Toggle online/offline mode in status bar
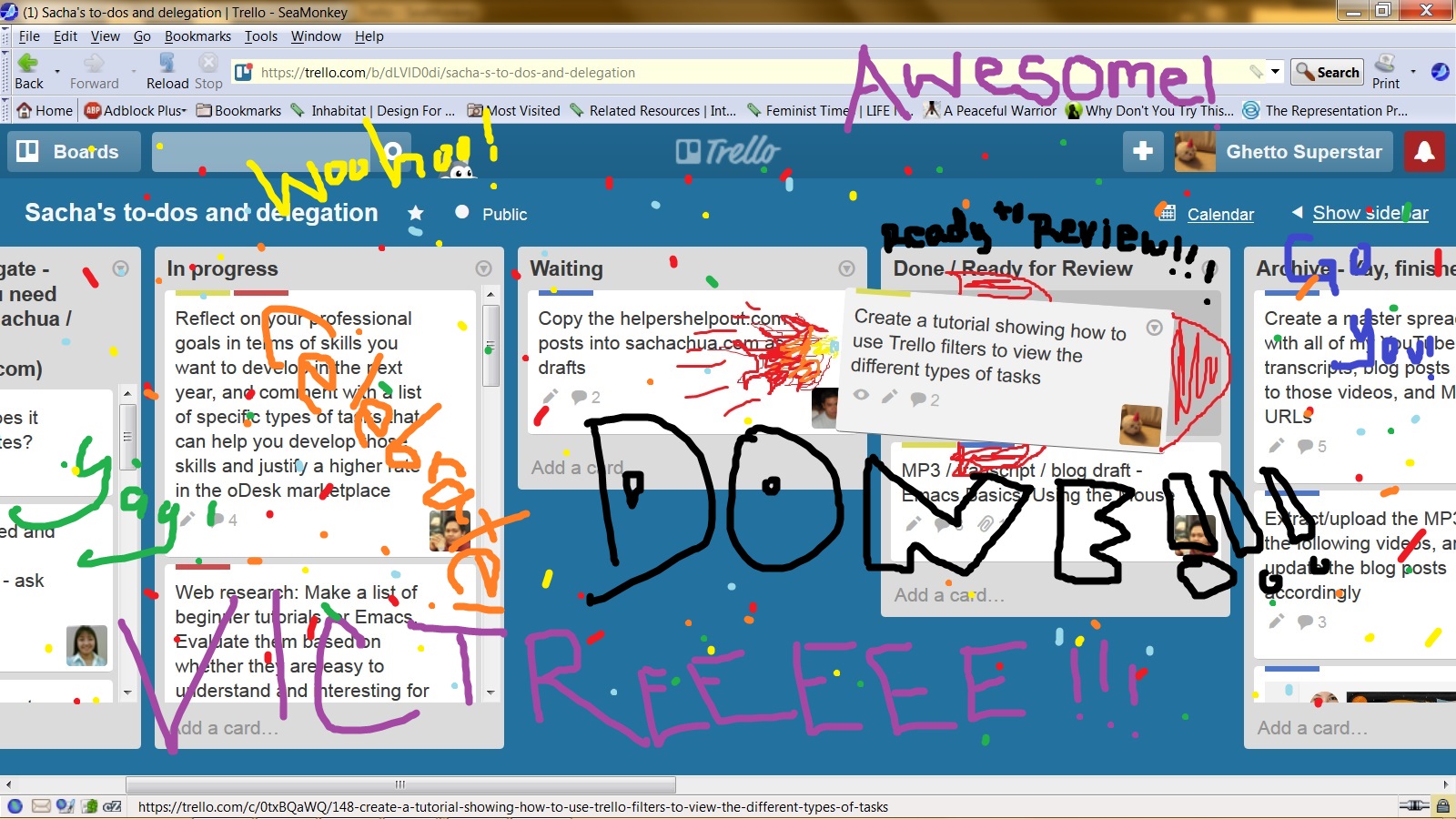The width and height of the screenshot is (1456, 819). pyautogui.click(x=1413, y=806)
